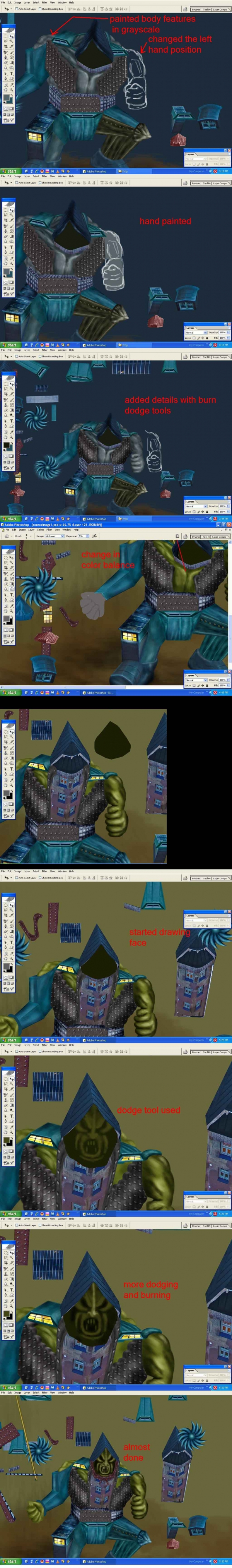Select Crop tool in topmost screenshot's toolbox
Screen dimensions: 232x1568
click(5, 47)
